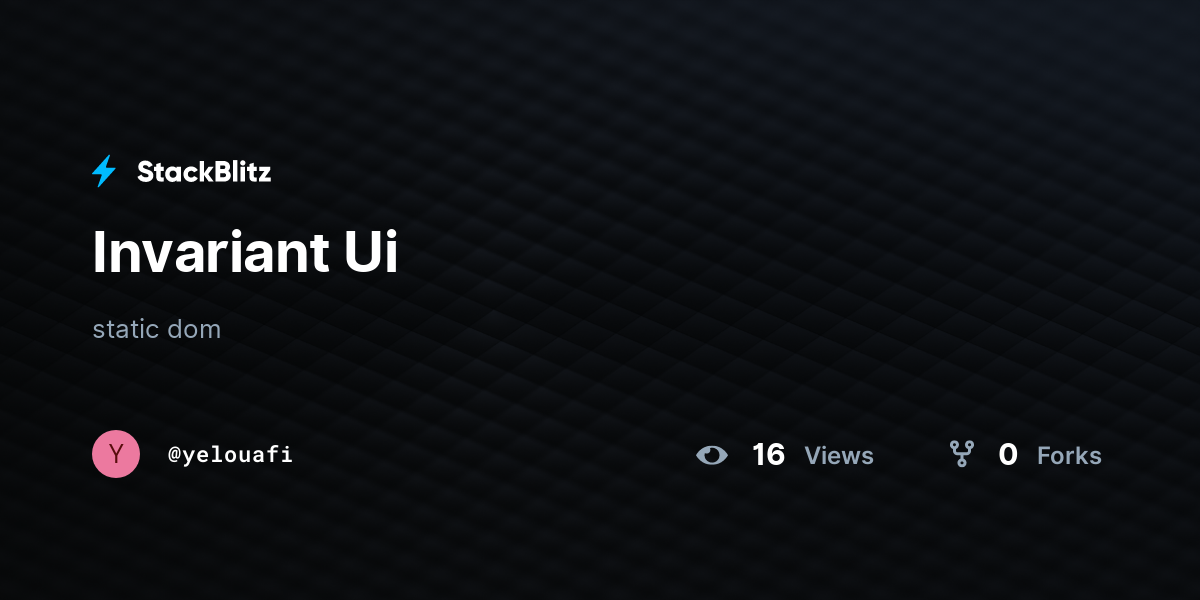This screenshot has height=600, width=1200.
Task: Select the fork count number 0
Action: (x=1008, y=455)
